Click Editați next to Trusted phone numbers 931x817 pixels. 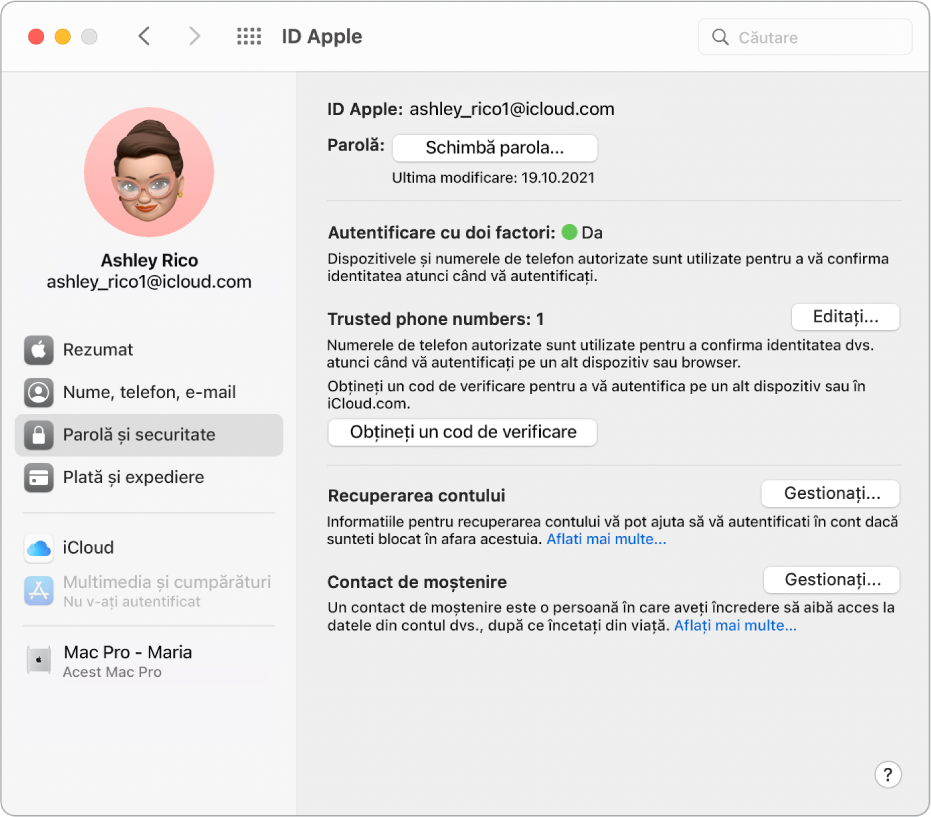pos(845,317)
